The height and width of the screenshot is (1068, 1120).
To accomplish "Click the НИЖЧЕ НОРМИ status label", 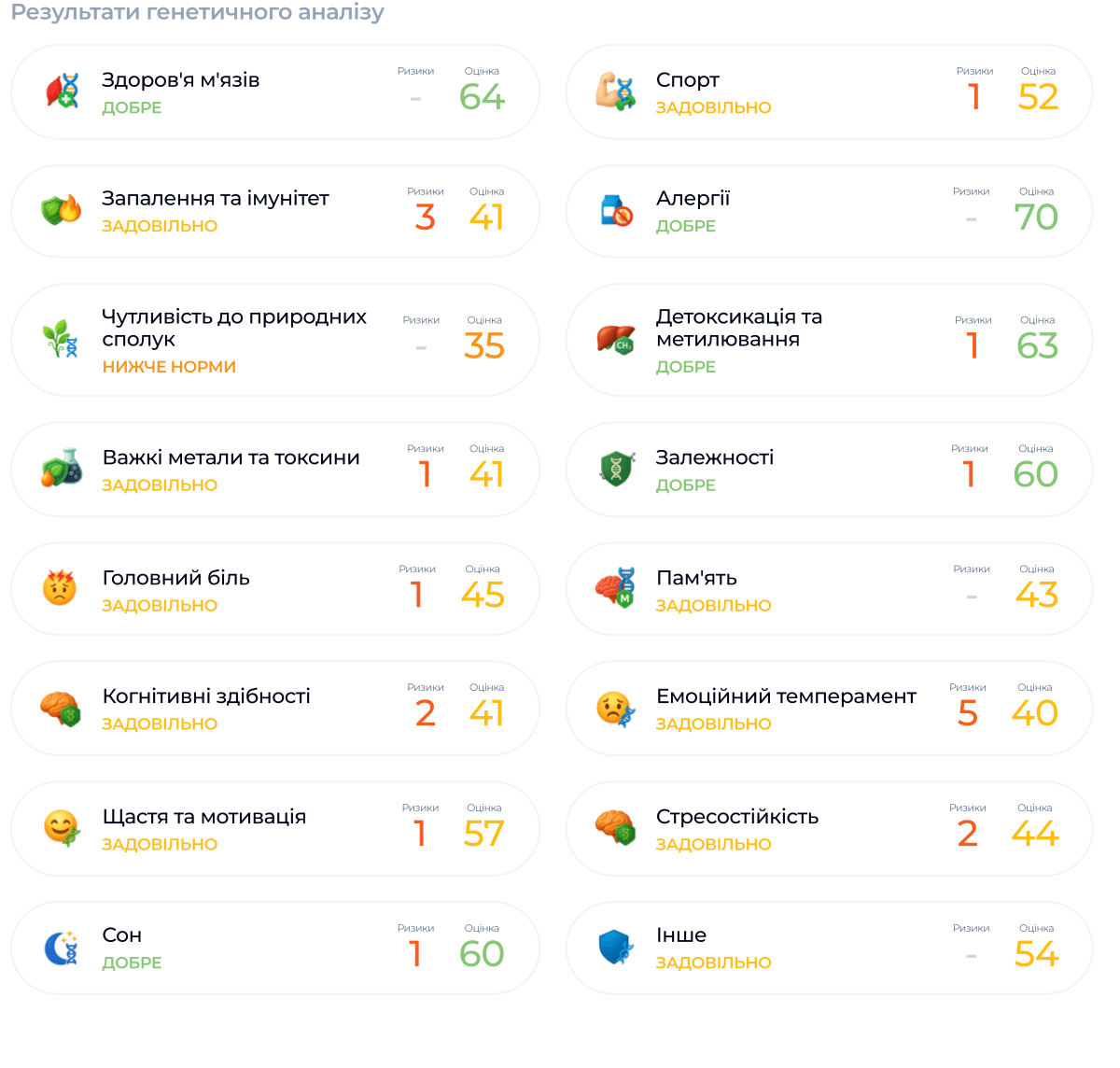I will (169, 367).
